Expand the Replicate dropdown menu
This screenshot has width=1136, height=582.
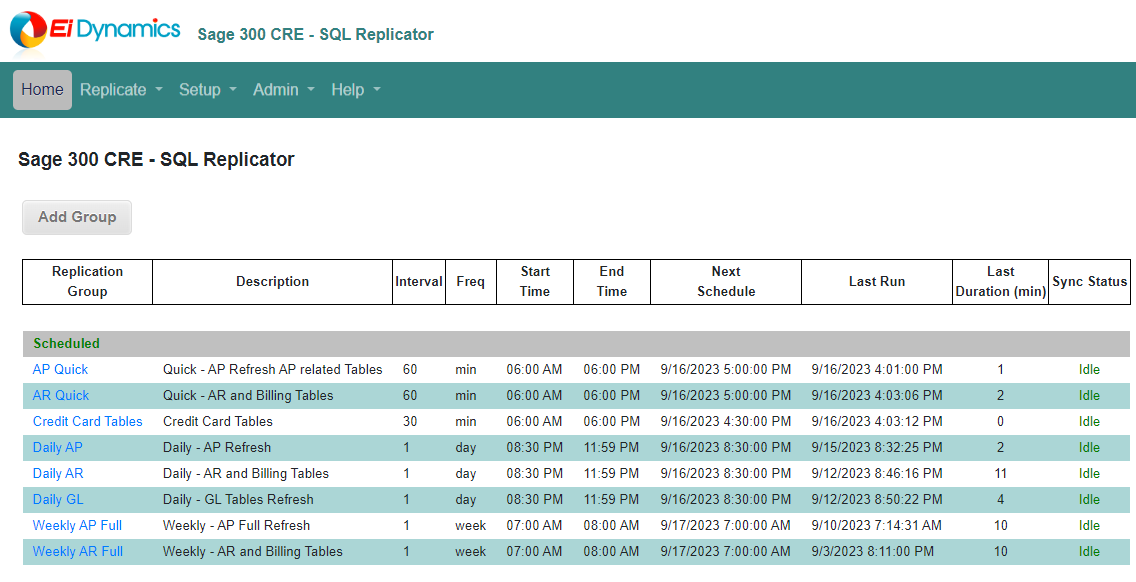[x=121, y=90]
